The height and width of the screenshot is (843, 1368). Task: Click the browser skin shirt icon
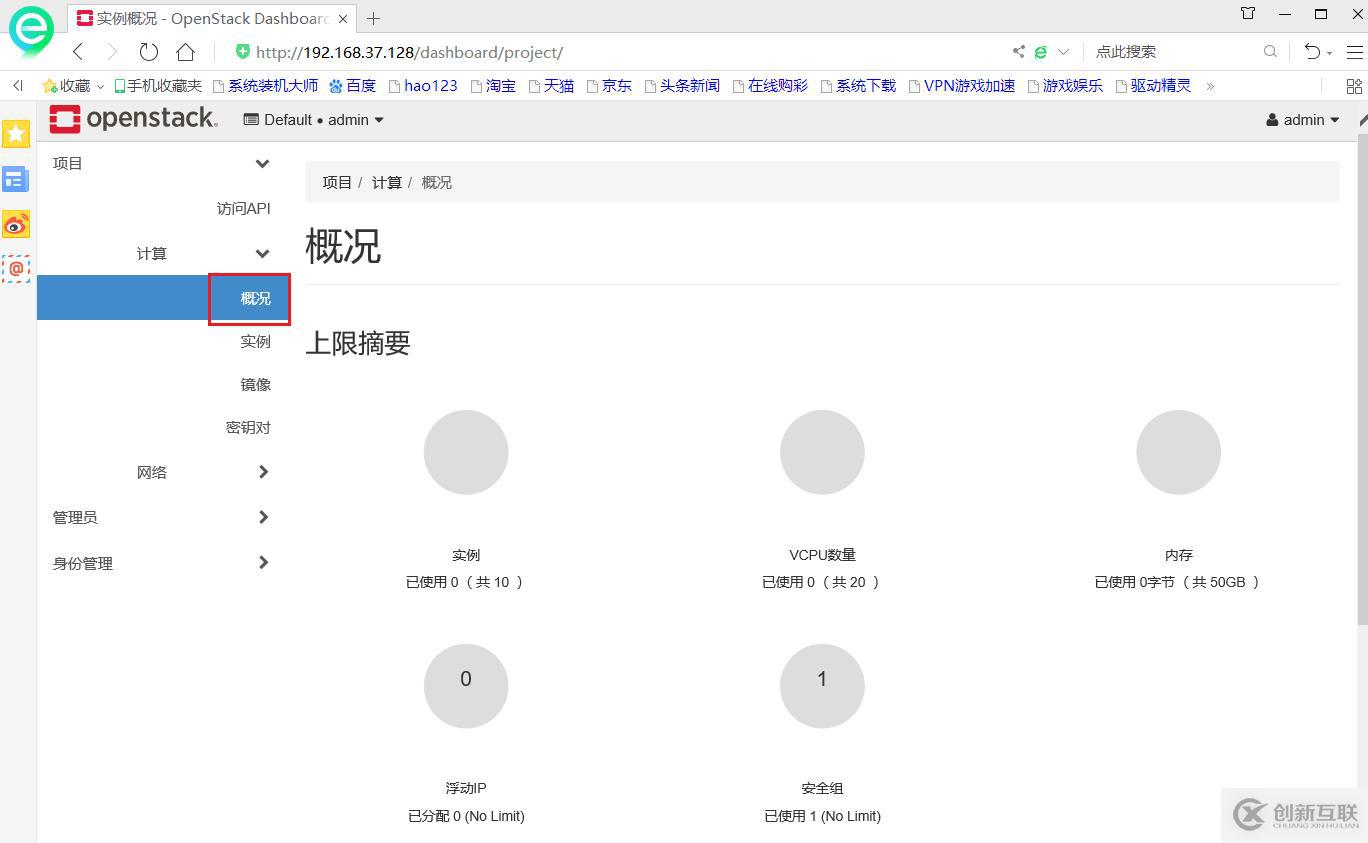[x=1248, y=14]
